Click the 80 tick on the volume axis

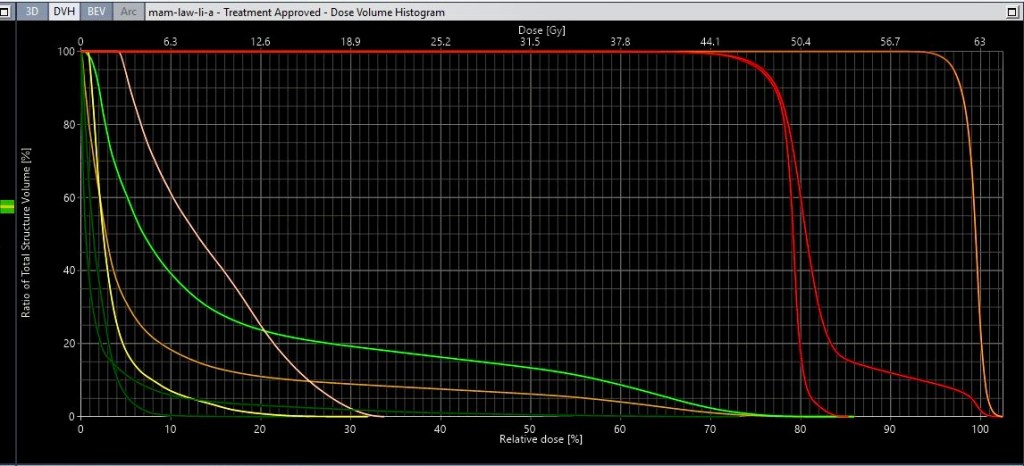point(68,125)
